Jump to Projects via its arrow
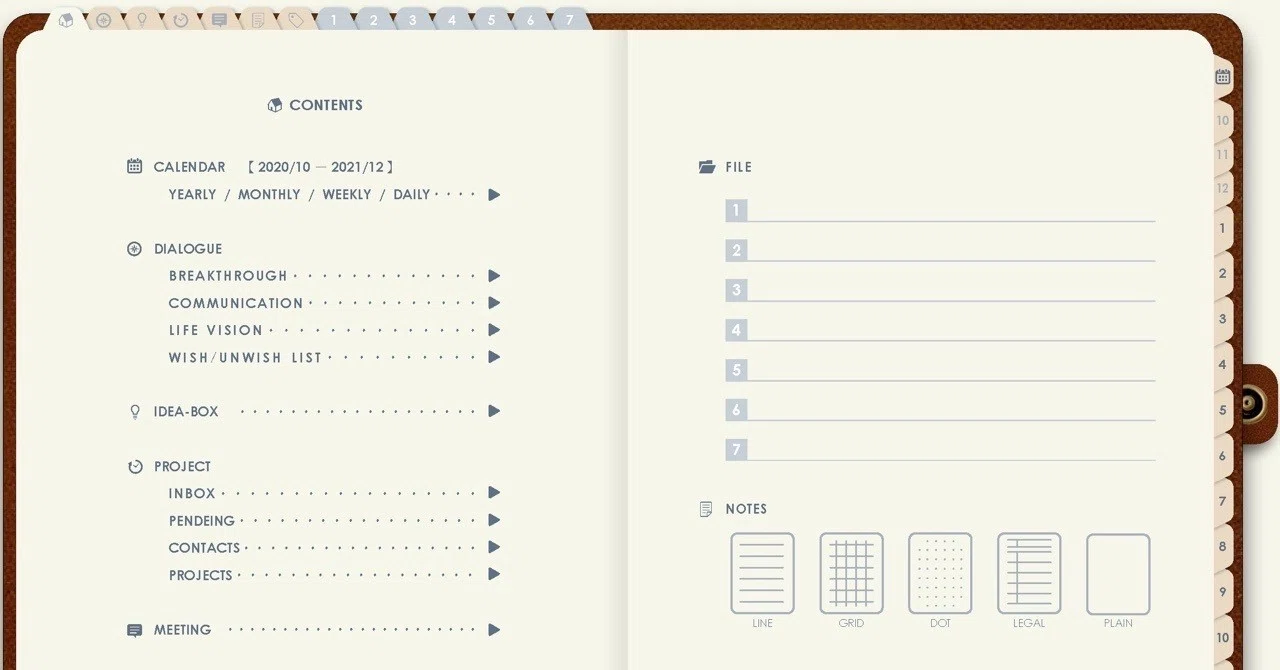Screen dimensions: 1280x670 [x=494, y=574]
